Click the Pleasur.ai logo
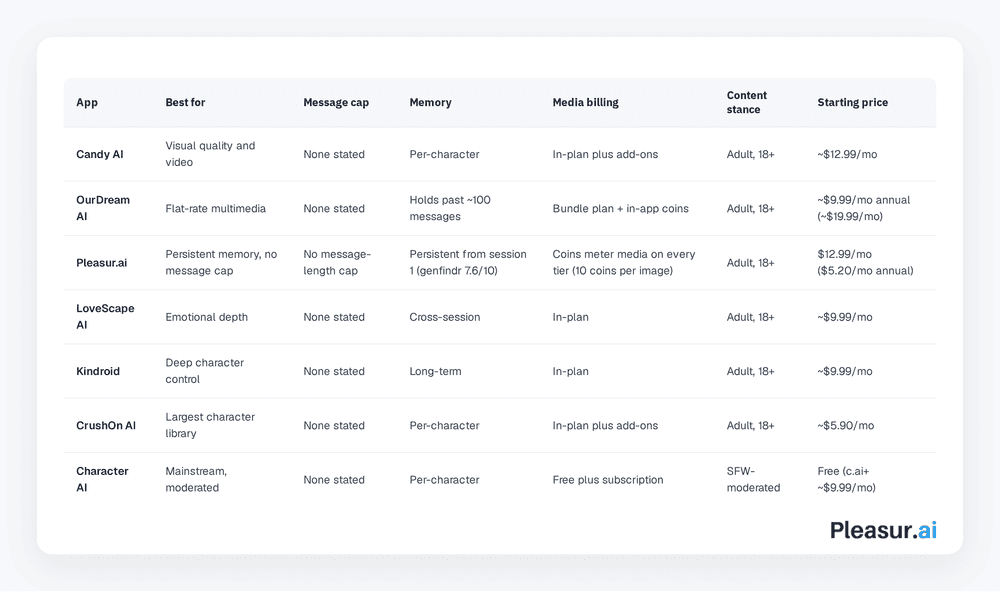This screenshot has width=1000, height=592. click(883, 530)
